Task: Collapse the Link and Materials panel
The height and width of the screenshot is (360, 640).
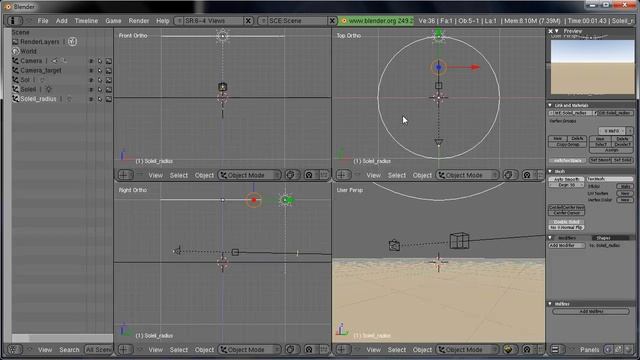Action: [550, 105]
